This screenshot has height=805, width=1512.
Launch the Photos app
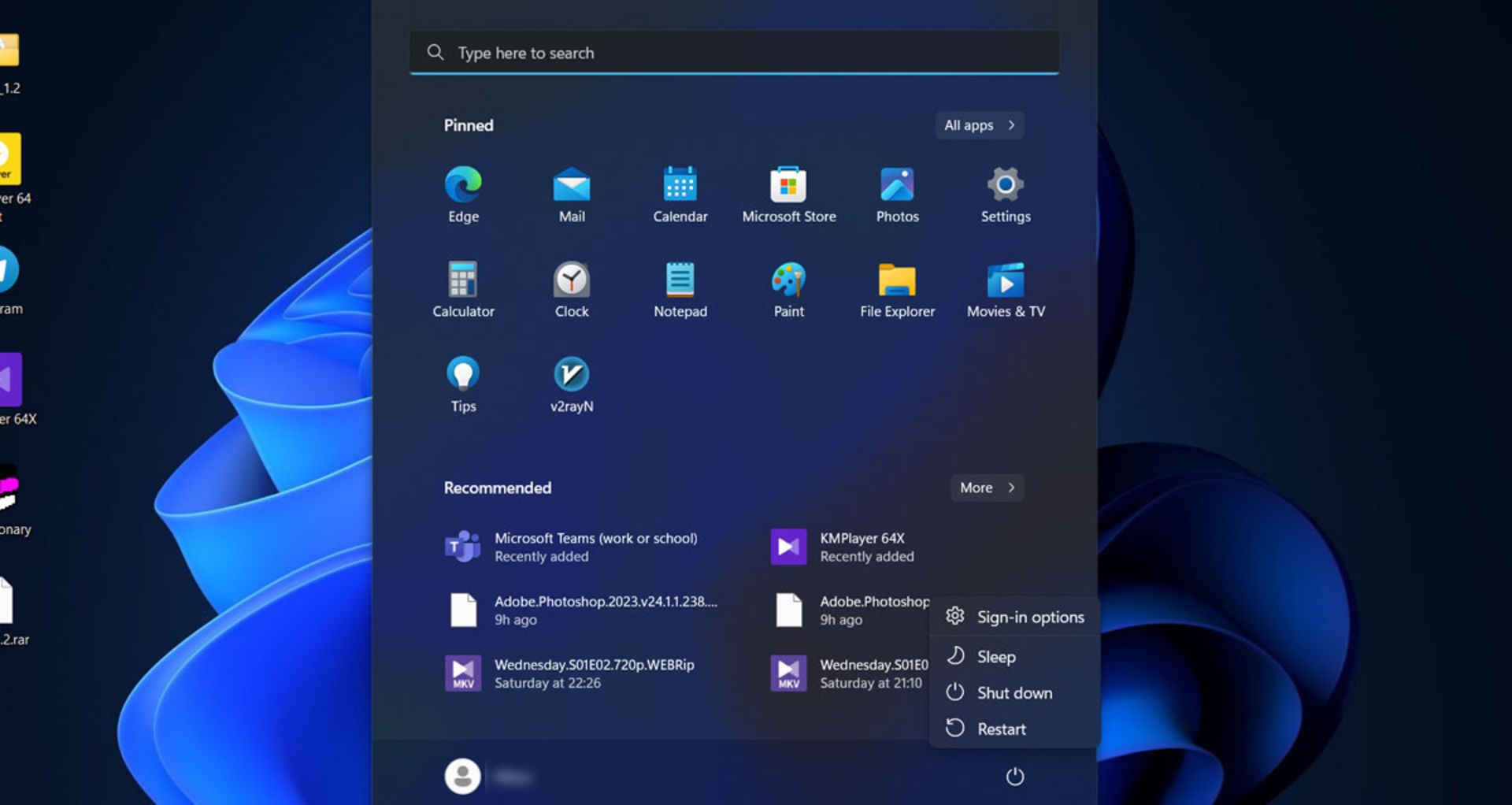point(897,195)
